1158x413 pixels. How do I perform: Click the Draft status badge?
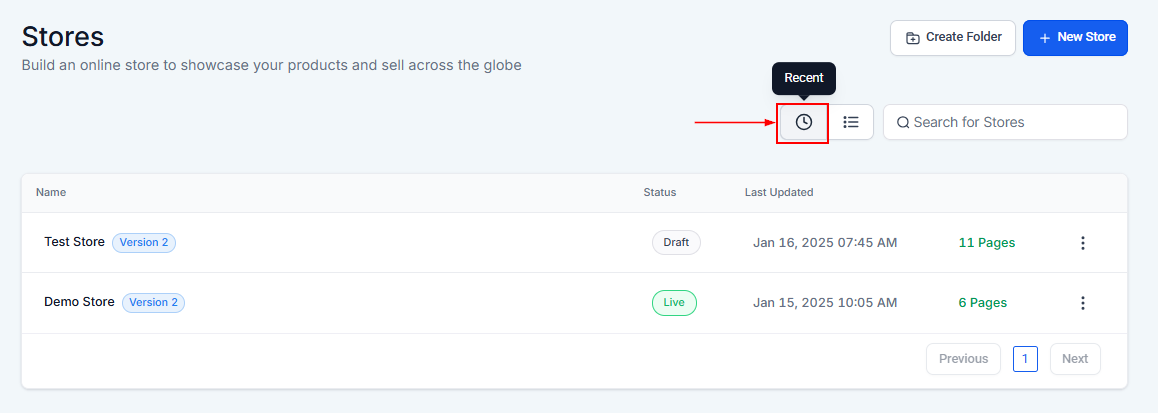(676, 243)
